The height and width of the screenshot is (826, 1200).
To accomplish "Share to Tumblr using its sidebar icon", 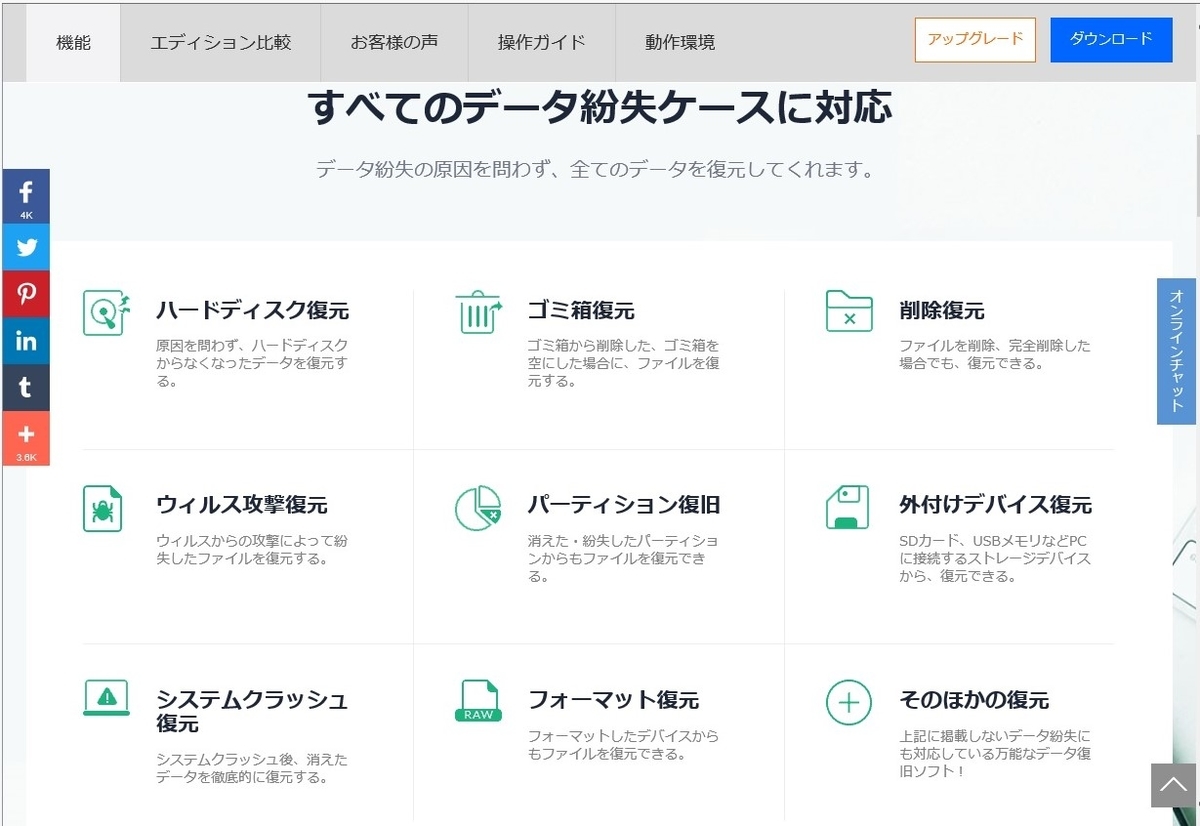I will pos(26,388).
